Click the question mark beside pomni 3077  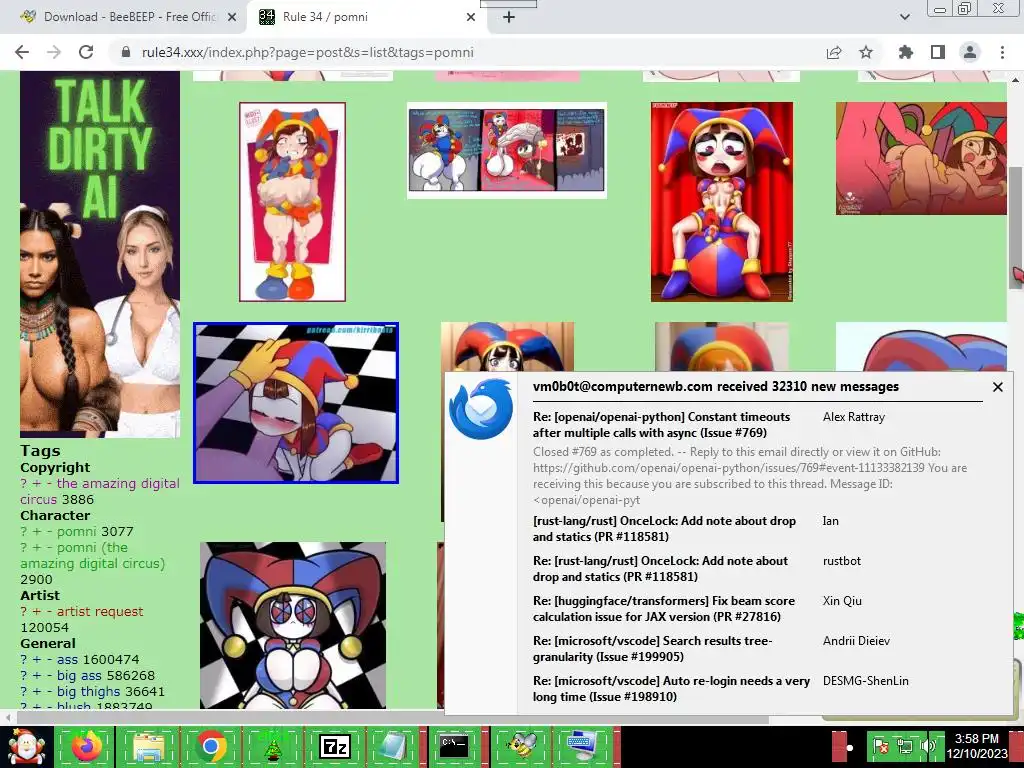24,532
